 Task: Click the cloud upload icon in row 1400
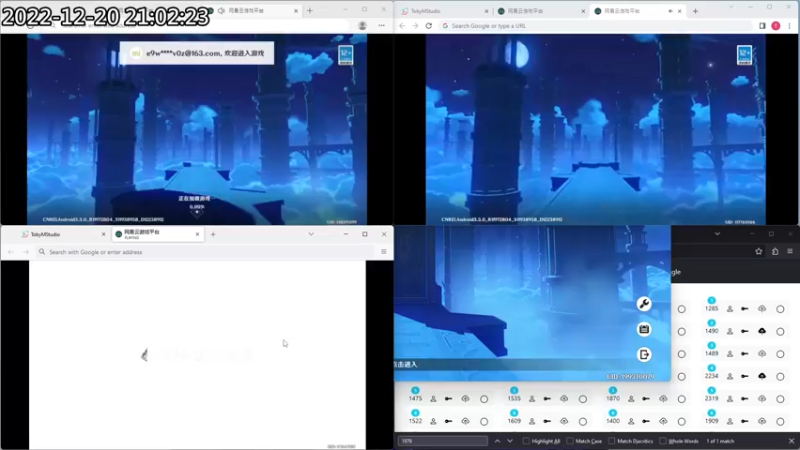(663, 421)
